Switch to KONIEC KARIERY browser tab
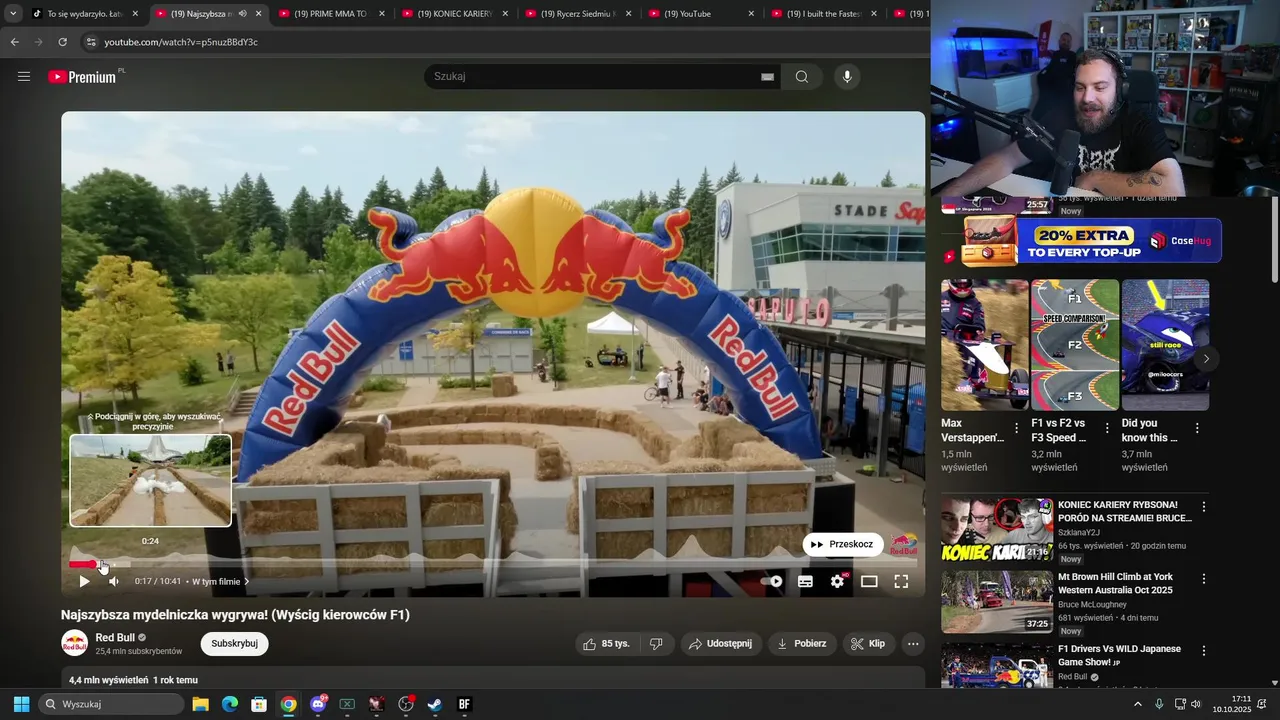Viewport: 1280px width, 720px height. [456, 14]
